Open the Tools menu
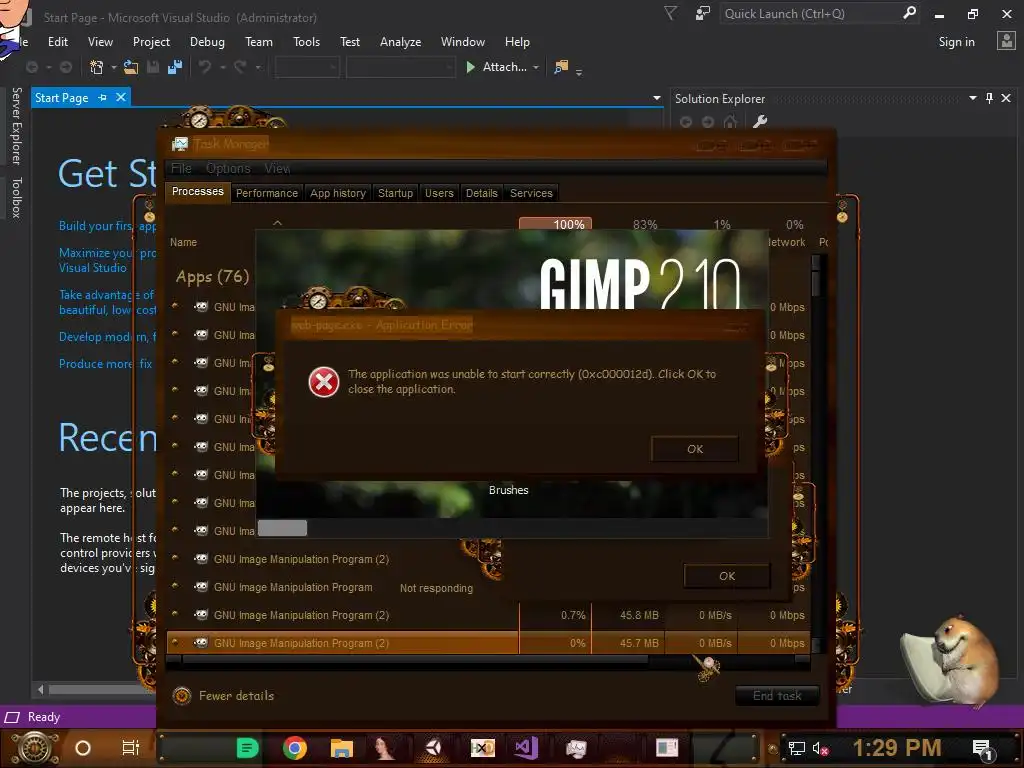The height and width of the screenshot is (768, 1024). pos(306,42)
